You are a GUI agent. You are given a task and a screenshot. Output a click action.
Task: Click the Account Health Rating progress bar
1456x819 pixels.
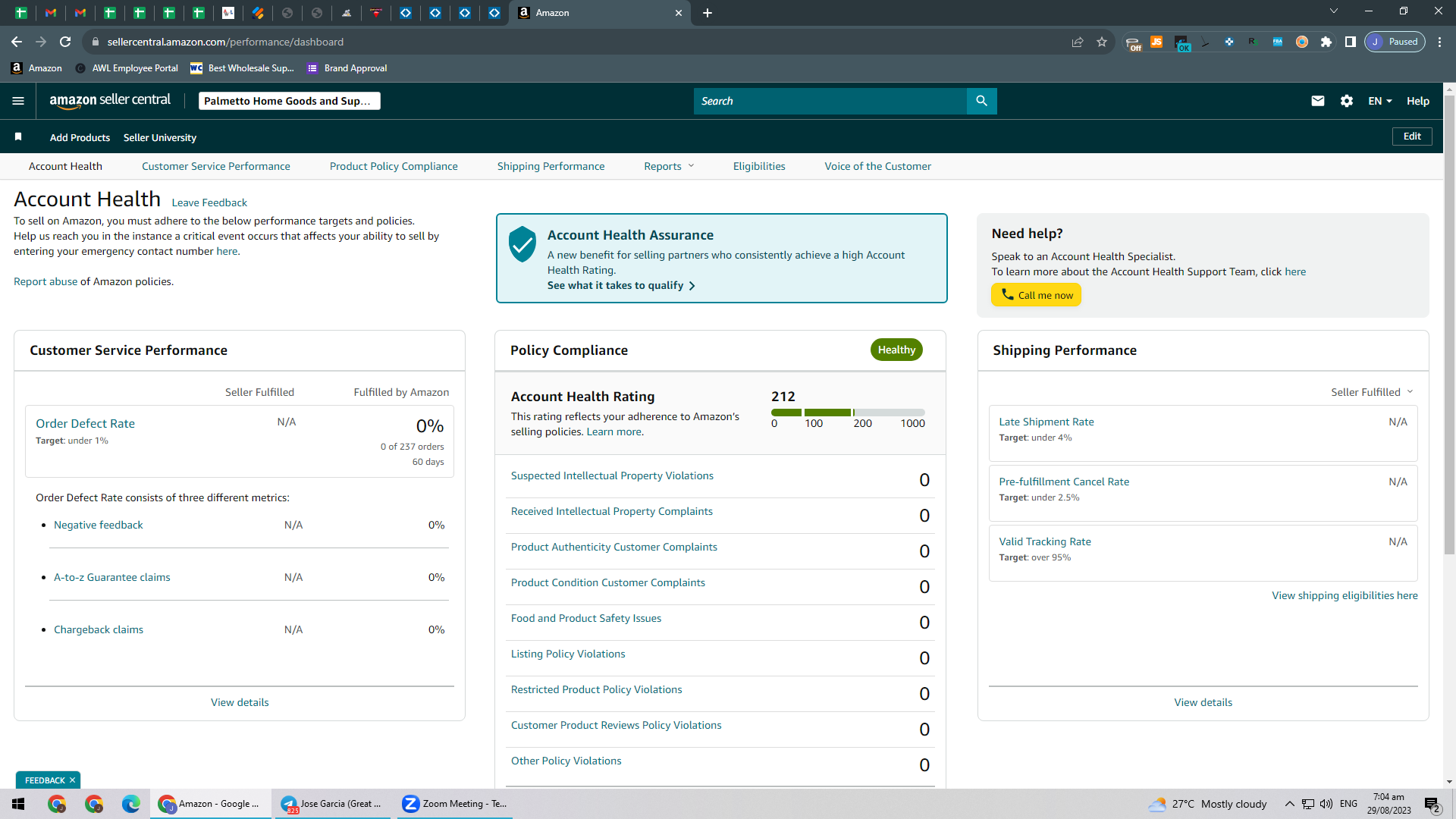click(x=848, y=413)
